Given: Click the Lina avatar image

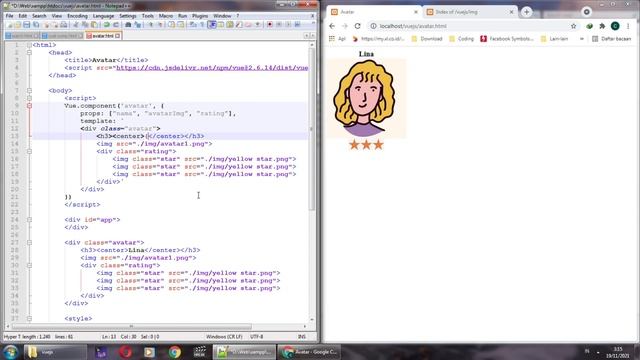Looking at the screenshot, I should click(x=365, y=98).
